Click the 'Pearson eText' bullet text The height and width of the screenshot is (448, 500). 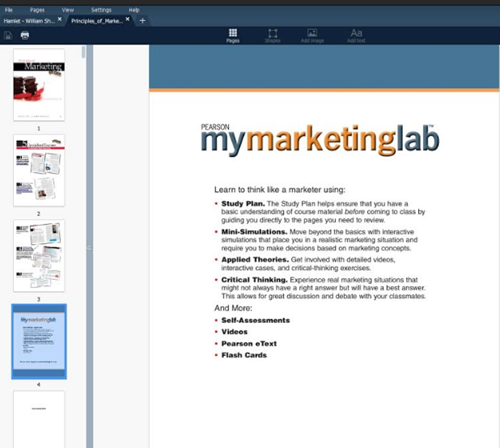coord(249,343)
